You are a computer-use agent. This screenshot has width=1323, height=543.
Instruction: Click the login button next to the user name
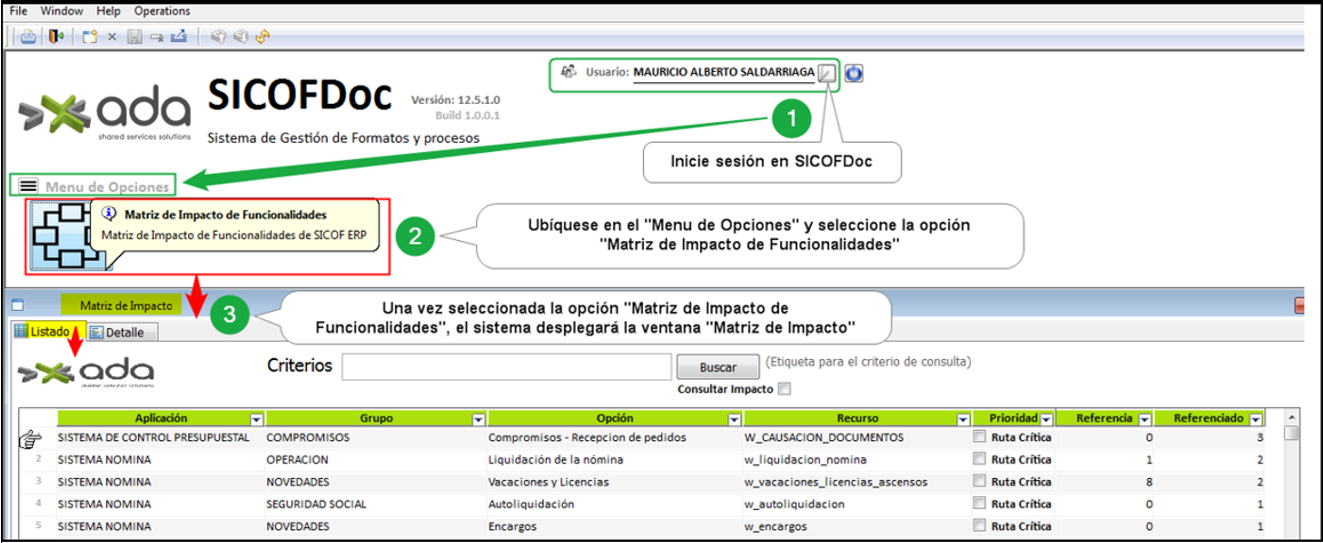(826, 73)
